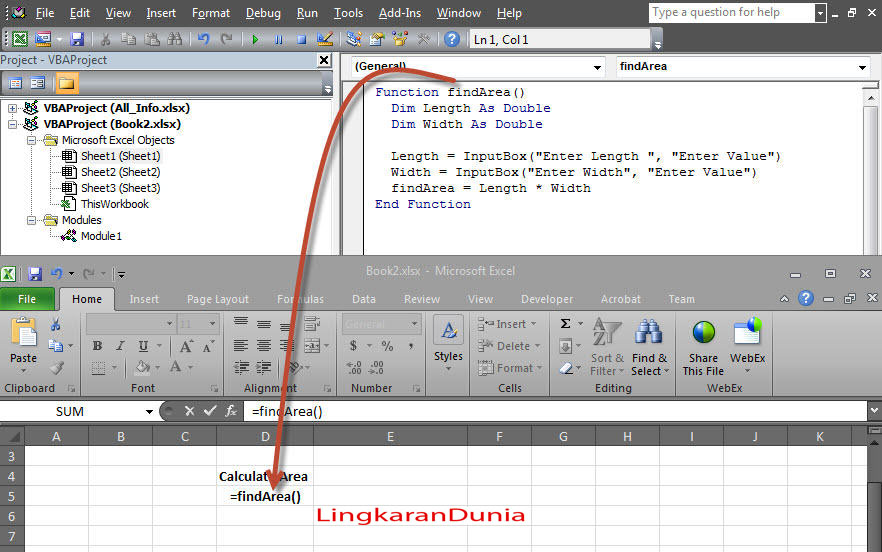This screenshot has height=552, width=882.
Task: Open the Add-Ins menu in VBA editor
Action: tap(400, 12)
